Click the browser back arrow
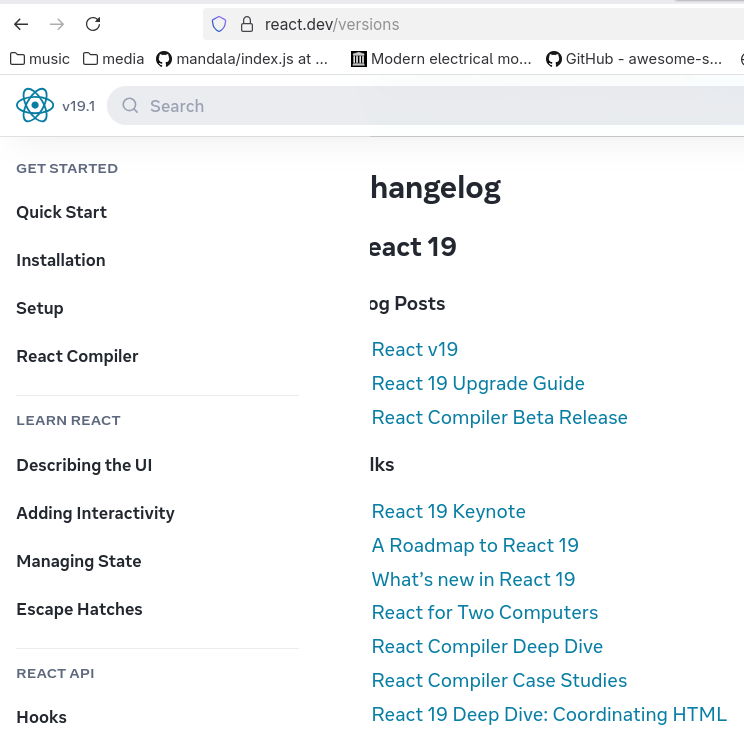The height and width of the screenshot is (730, 744). 21,24
